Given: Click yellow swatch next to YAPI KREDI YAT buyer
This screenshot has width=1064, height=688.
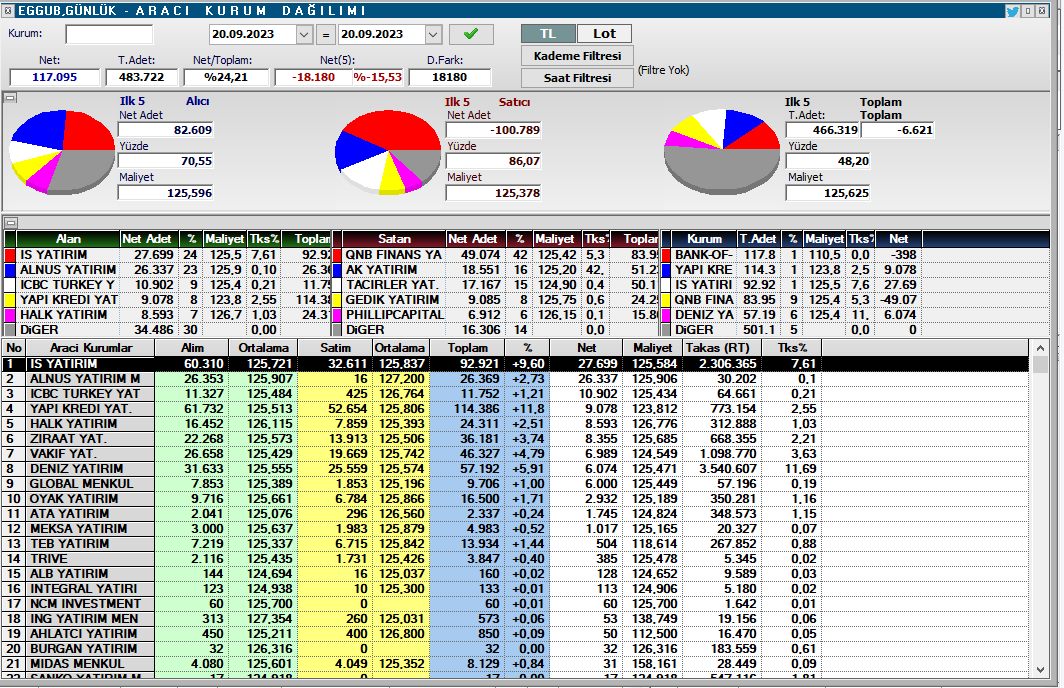Looking at the screenshot, I should click(10, 300).
